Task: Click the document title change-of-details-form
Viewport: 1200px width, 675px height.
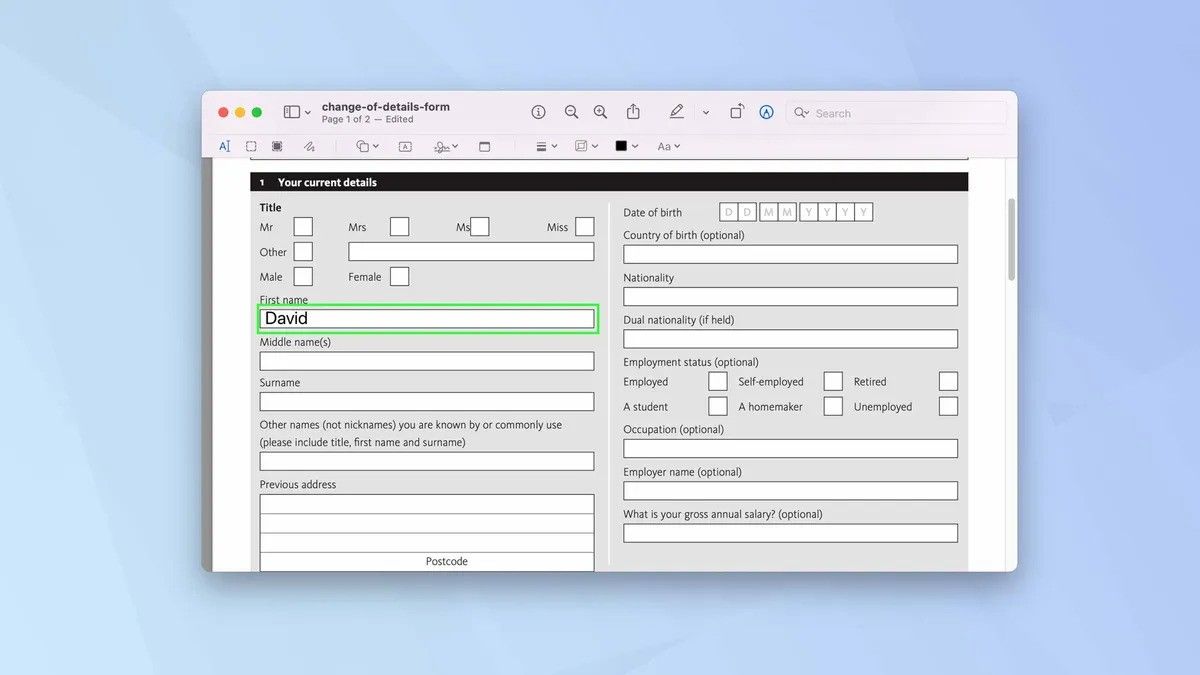Action: pyautogui.click(x=386, y=107)
